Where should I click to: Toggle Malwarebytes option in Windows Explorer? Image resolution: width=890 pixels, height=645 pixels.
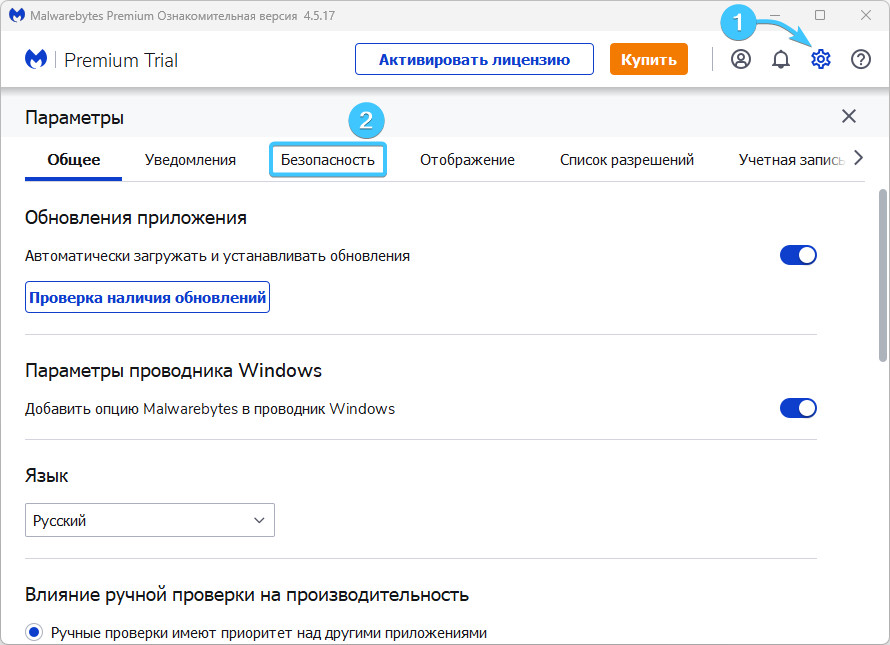point(798,408)
